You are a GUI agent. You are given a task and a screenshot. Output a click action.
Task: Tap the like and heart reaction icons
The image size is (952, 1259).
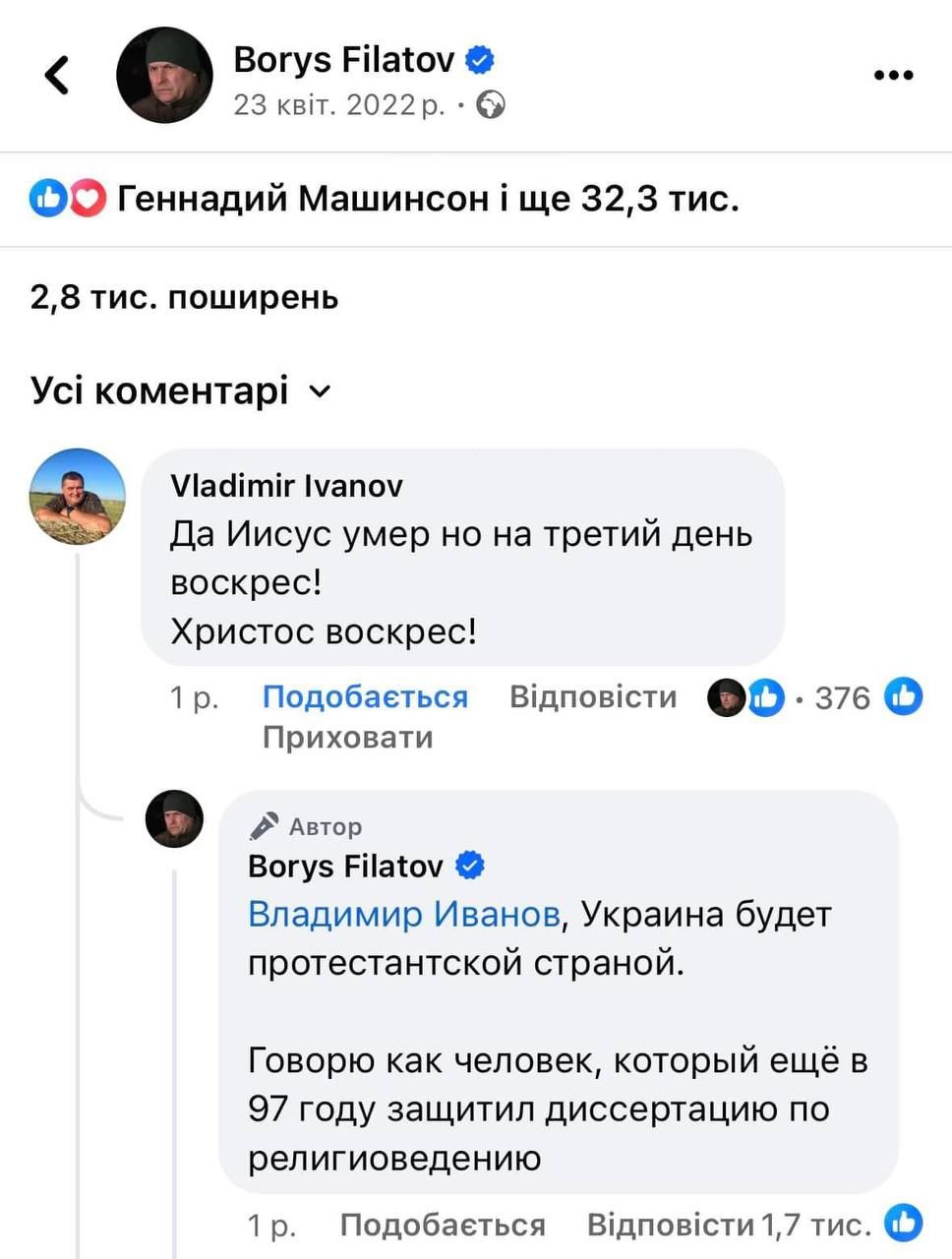point(67,200)
